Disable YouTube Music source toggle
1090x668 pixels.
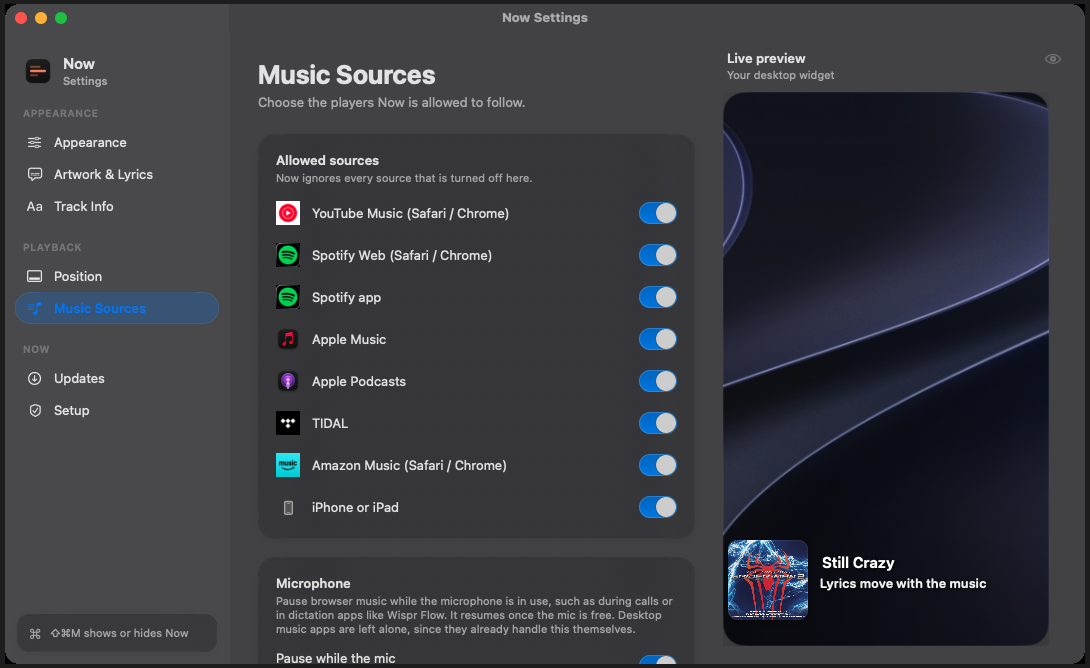(x=658, y=213)
